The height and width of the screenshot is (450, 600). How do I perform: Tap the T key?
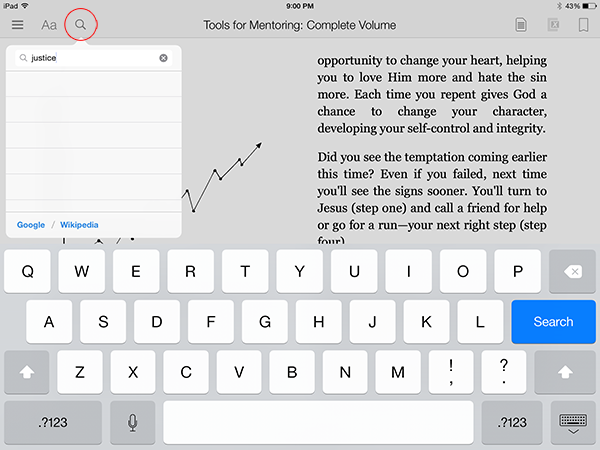[245, 272]
